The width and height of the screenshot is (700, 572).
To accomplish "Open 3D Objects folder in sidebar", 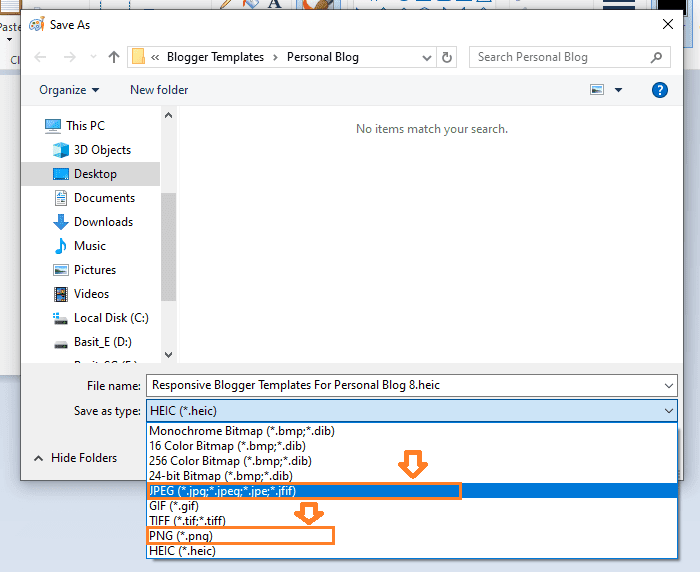I will click(101, 150).
